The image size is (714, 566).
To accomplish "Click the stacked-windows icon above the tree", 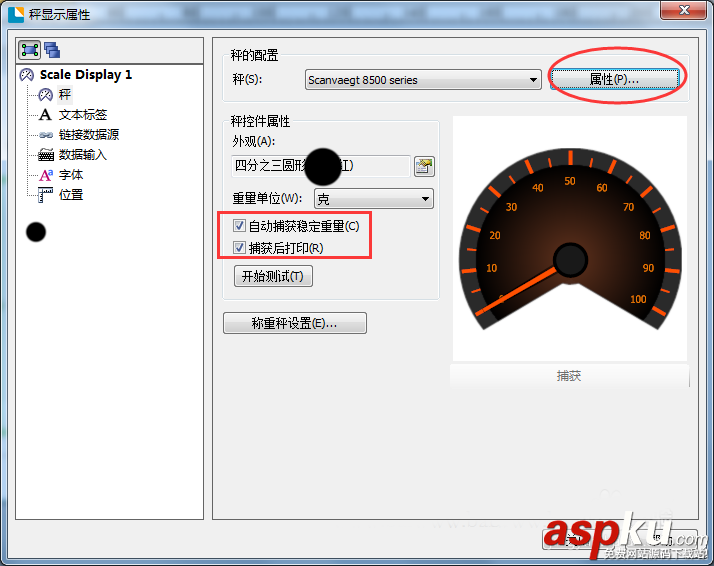I will coord(52,50).
